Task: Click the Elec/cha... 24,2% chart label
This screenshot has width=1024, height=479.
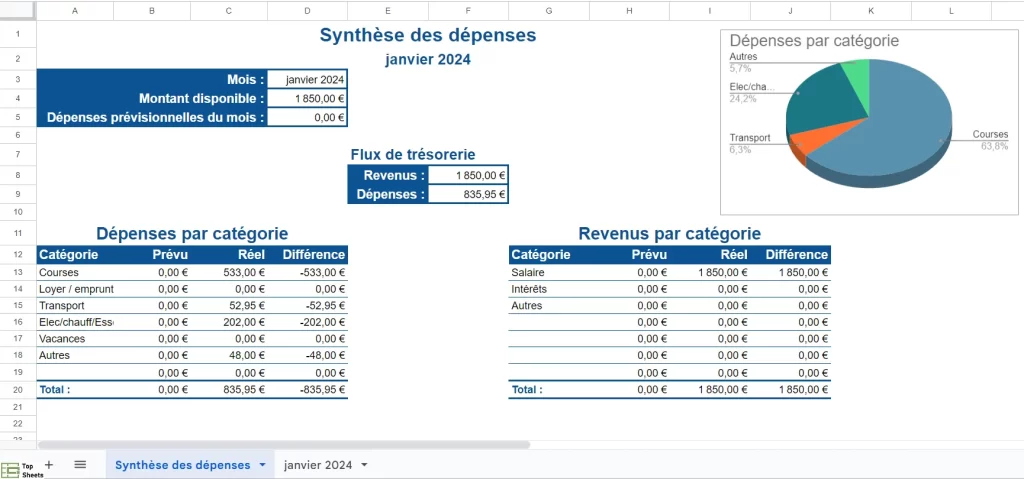Action: [x=752, y=93]
